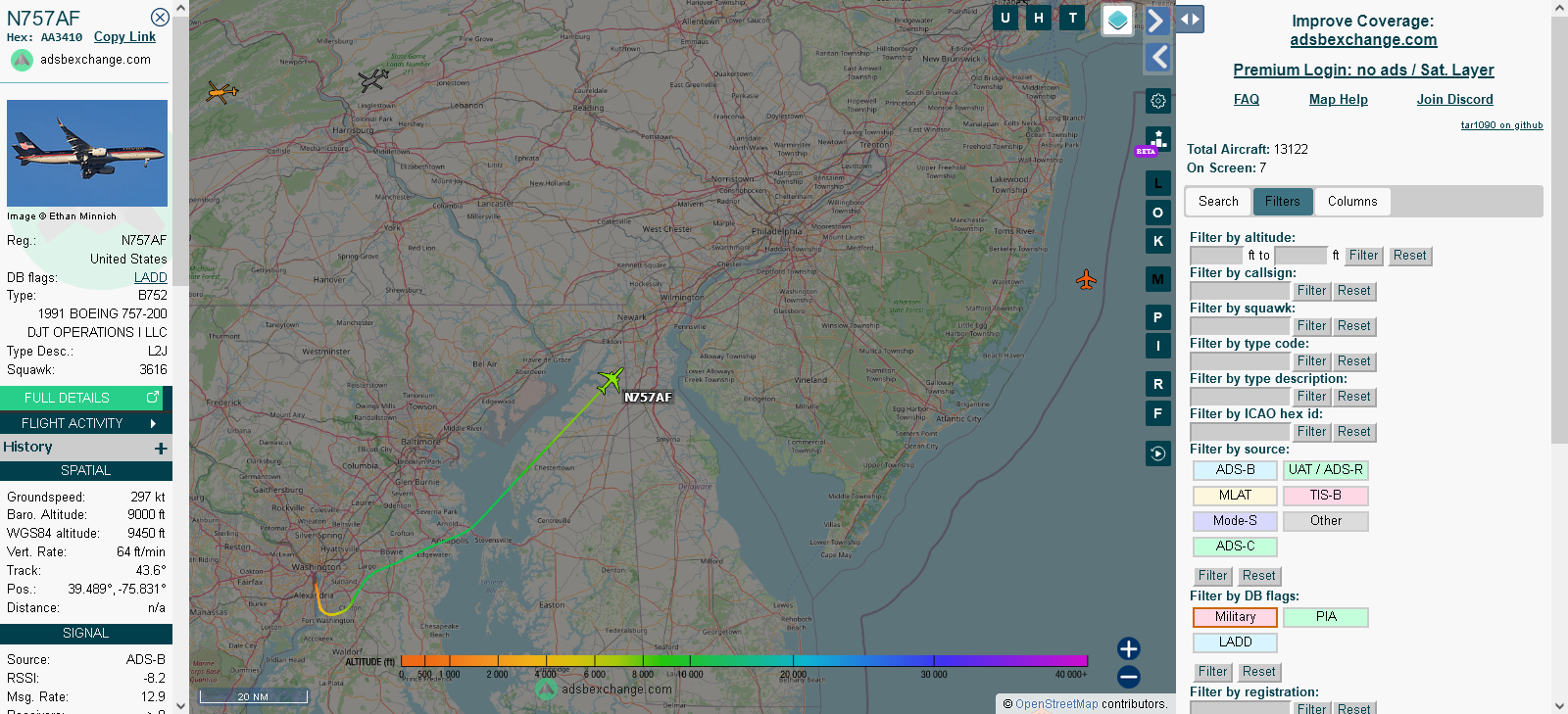Toggle the Mode-S source filter
This screenshot has width=1568, height=714.
1235,521
